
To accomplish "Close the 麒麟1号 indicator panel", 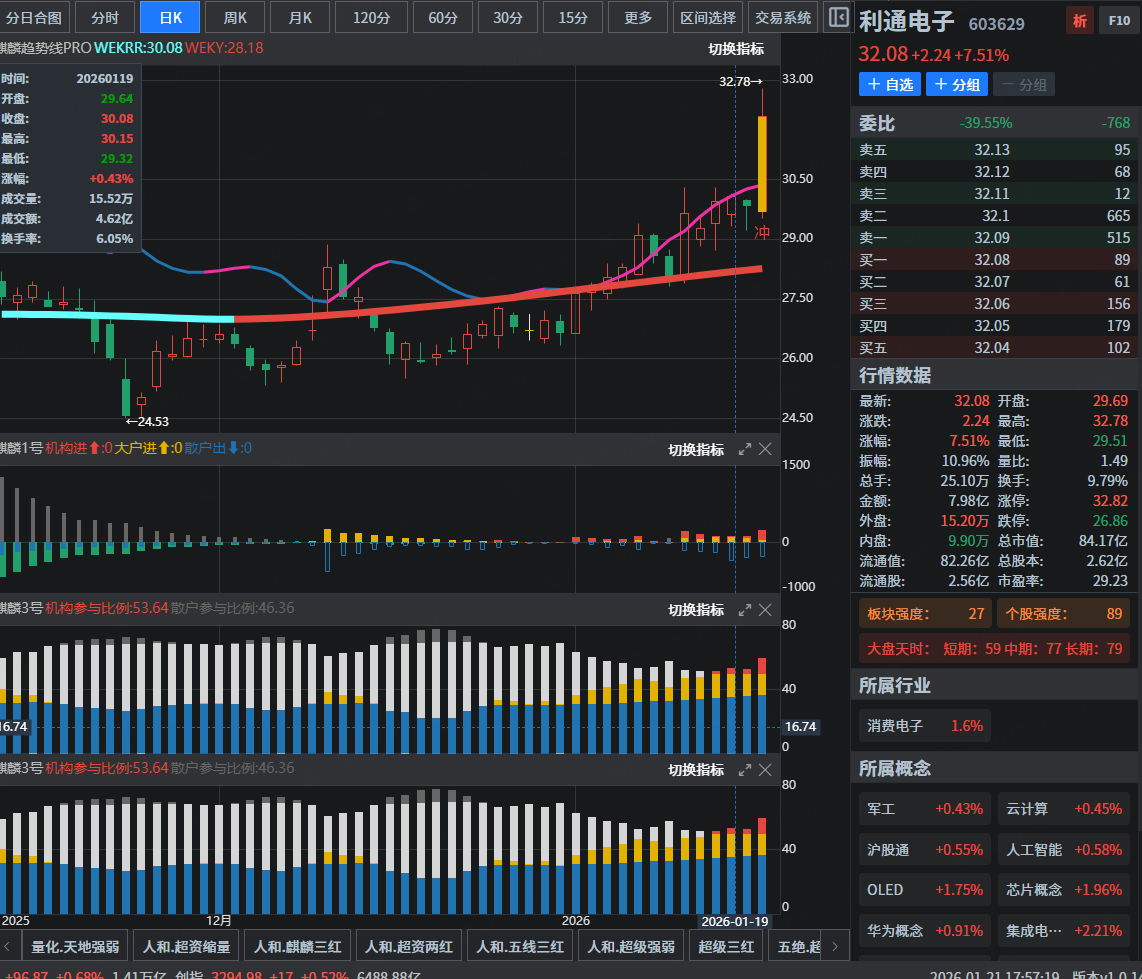I will (x=765, y=450).
